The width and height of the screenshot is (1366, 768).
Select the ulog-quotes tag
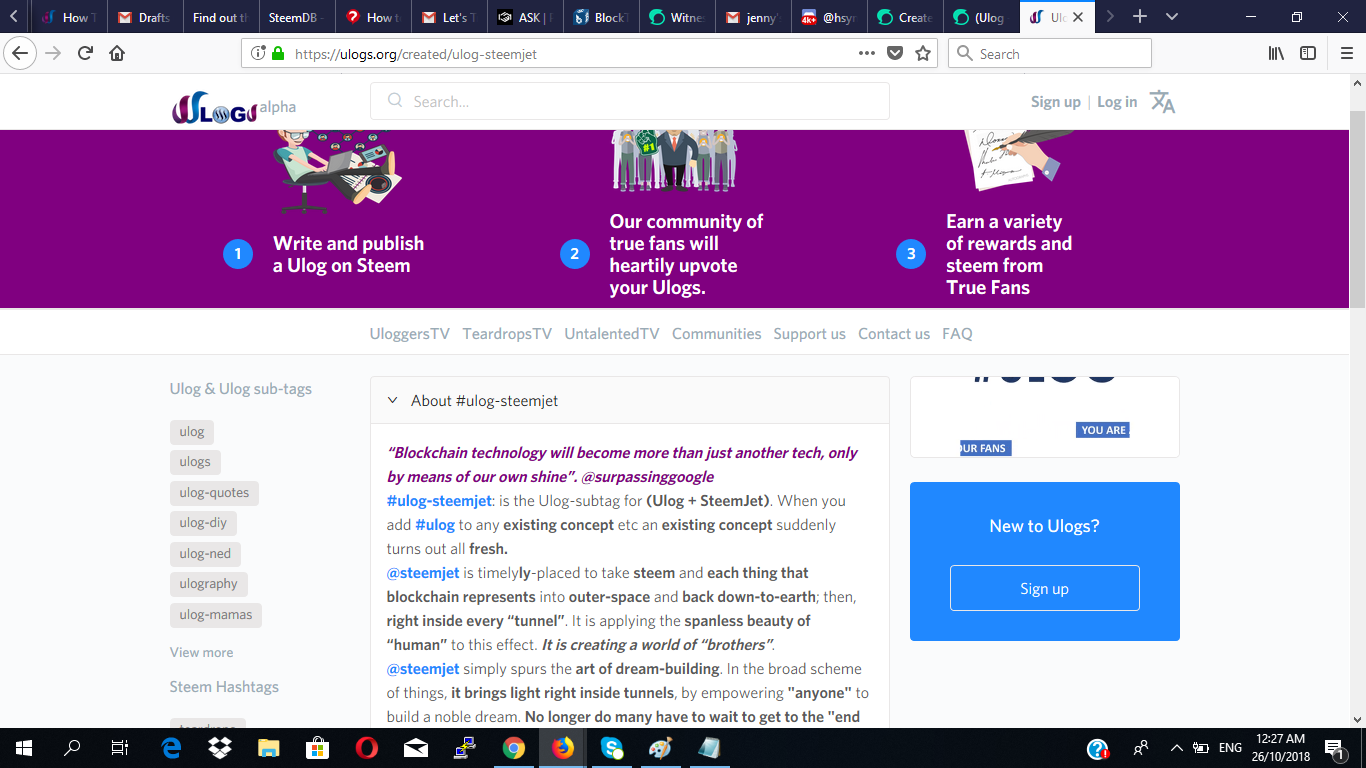[x=214, y=493]
